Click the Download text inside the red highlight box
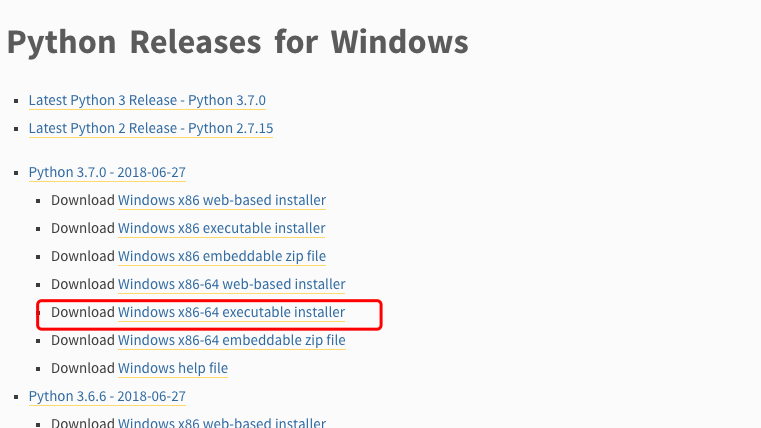 (x=83, y=312)
